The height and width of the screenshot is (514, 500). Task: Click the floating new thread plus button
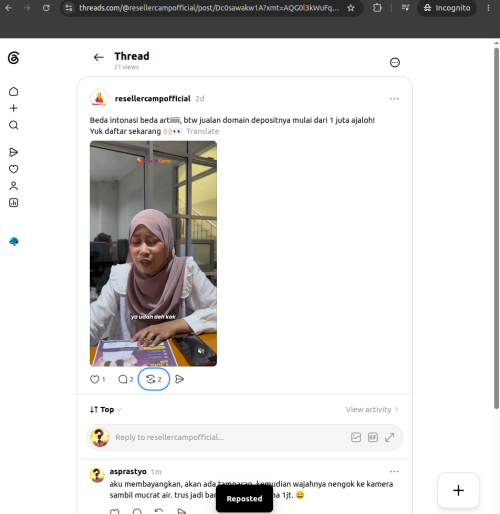[x=458, y=490]
